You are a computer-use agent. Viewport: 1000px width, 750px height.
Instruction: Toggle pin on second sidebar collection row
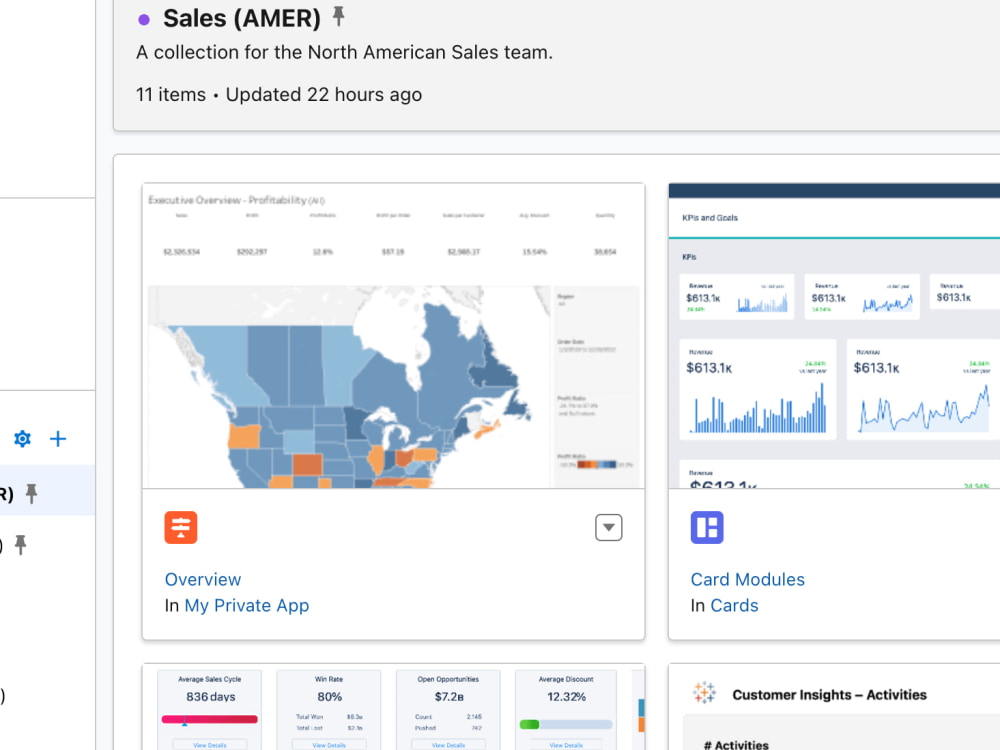pyautogui.click(x=20, y=545)
